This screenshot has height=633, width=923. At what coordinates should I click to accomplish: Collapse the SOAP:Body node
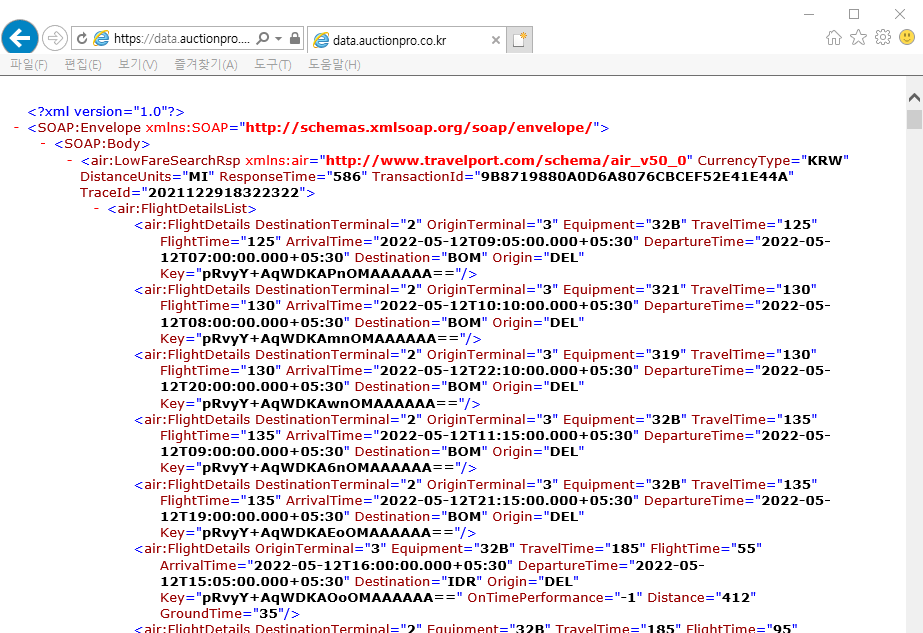pos(44,144)
